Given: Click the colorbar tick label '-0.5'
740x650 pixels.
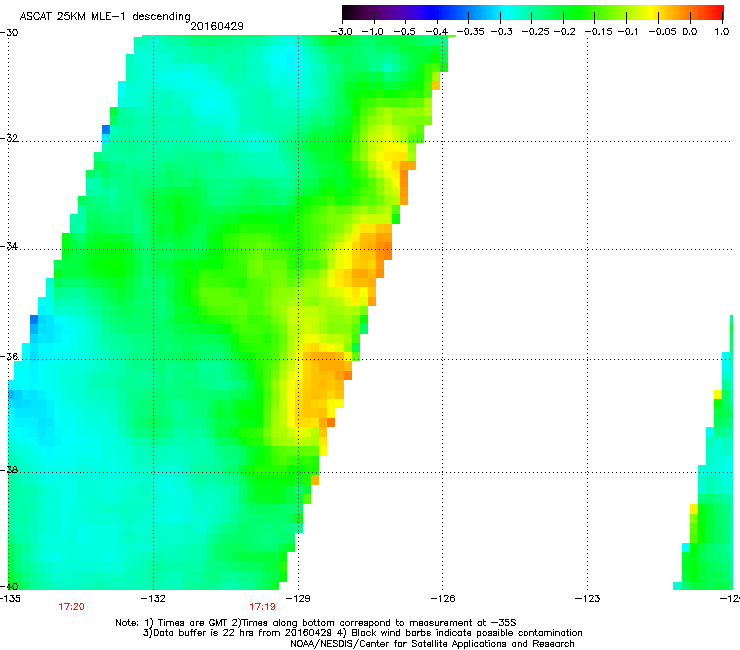Looking at the screenshot, I should 404,32.
